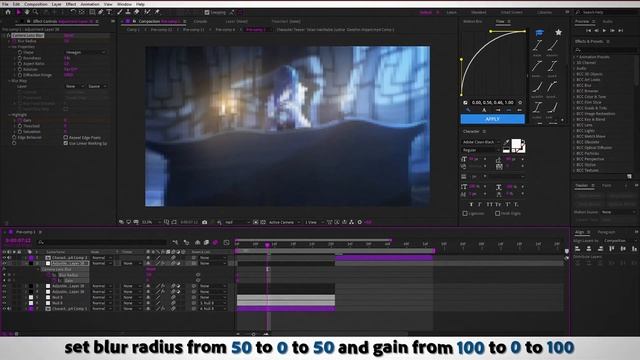Toggle Use Linear Working Space checkbox
This screenshot has width=640, height=360.
(66, 143)
